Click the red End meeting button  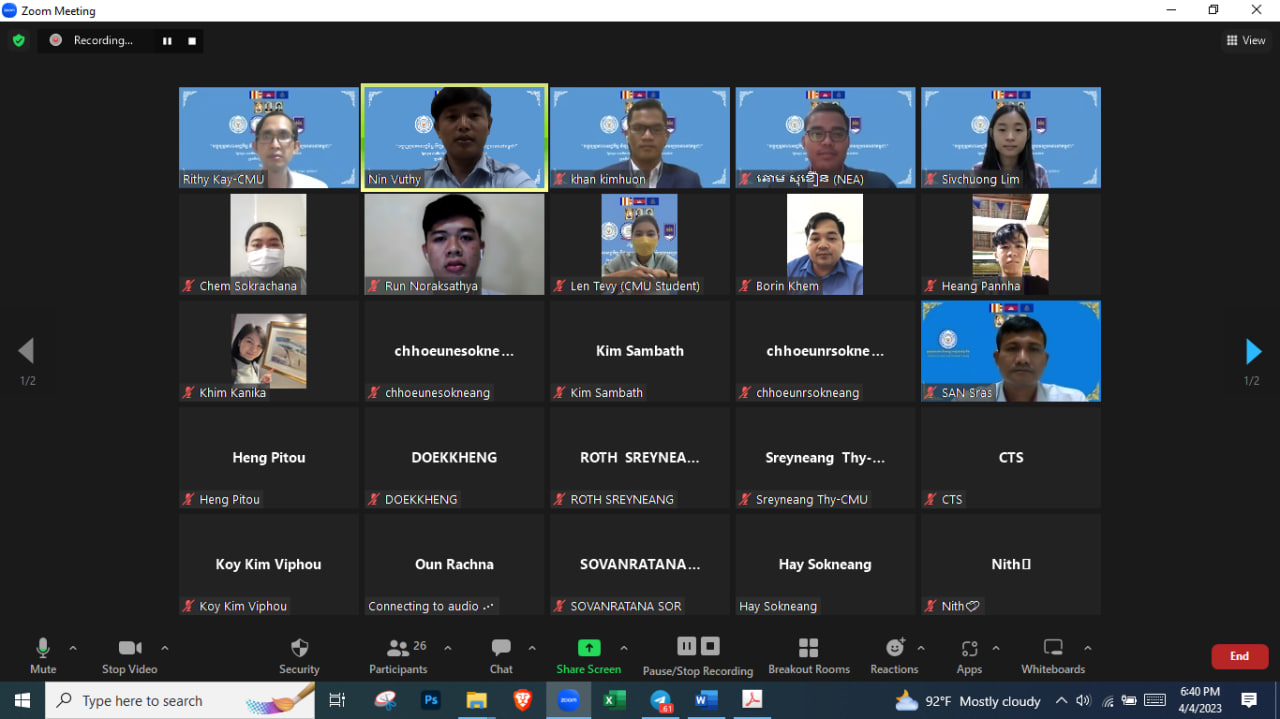pos(1239,656)
